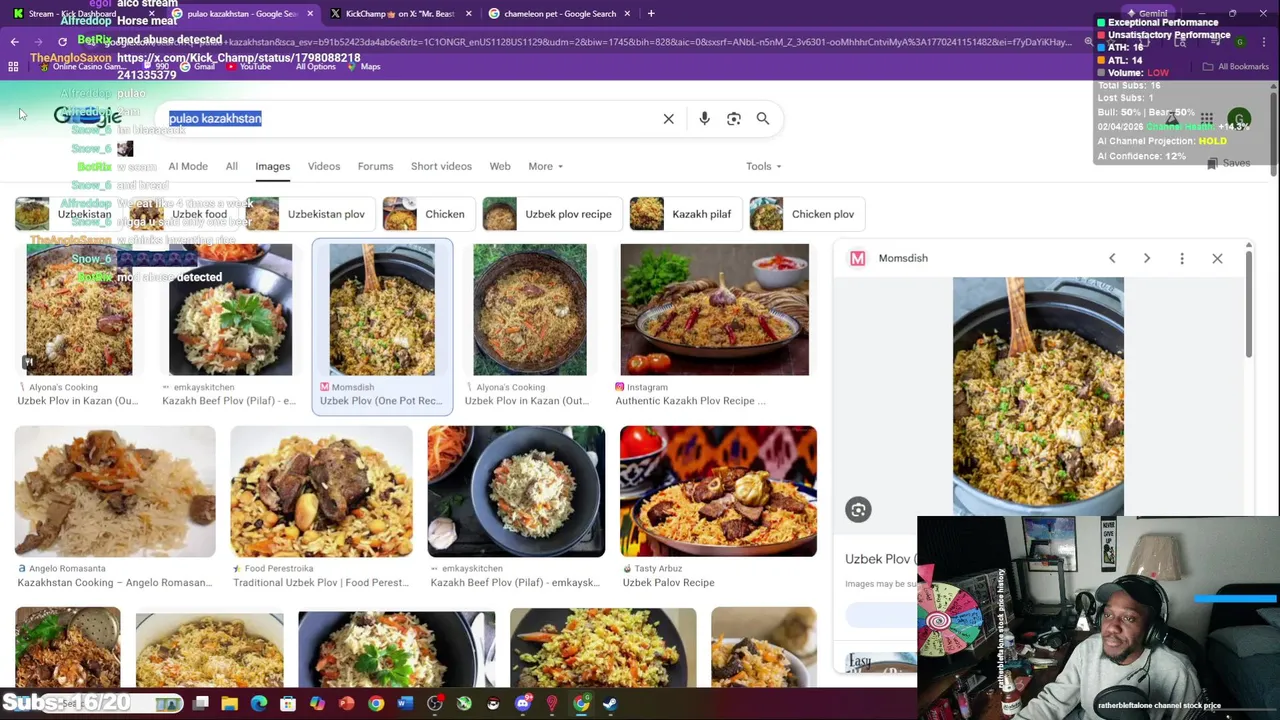Viewport: 1280px width, 720px height.
Task: Open Word from the taskbar
Action: click(405, 704)
